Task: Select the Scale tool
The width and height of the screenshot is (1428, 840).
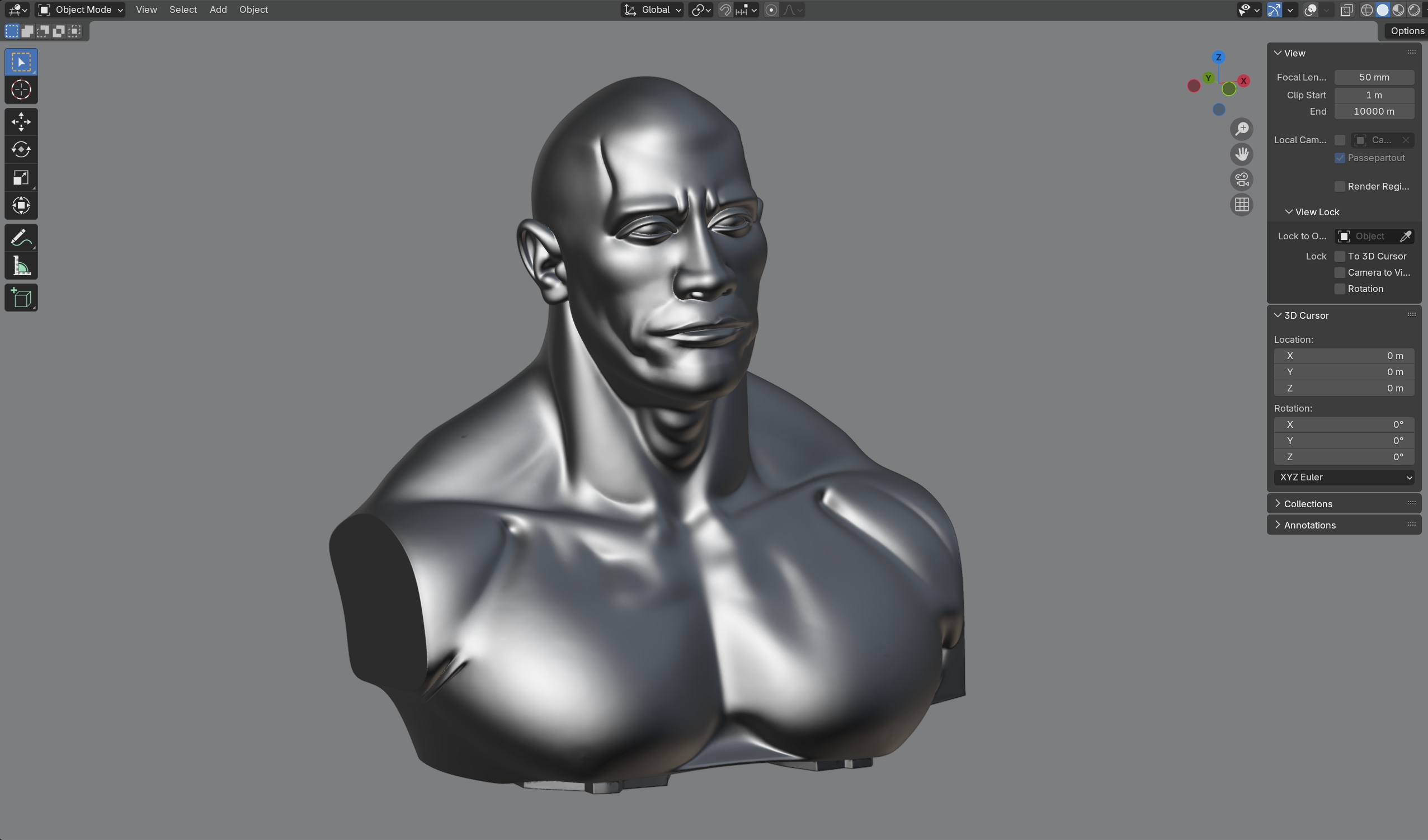Action: (x=21, y=178)
